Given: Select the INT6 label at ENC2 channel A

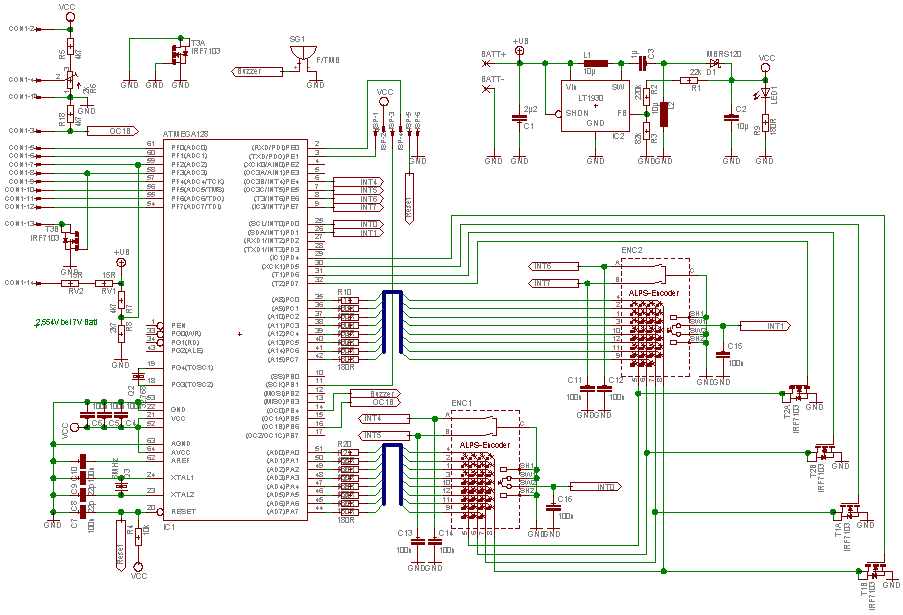Looking at the screenshot, I should click(553, 266).
